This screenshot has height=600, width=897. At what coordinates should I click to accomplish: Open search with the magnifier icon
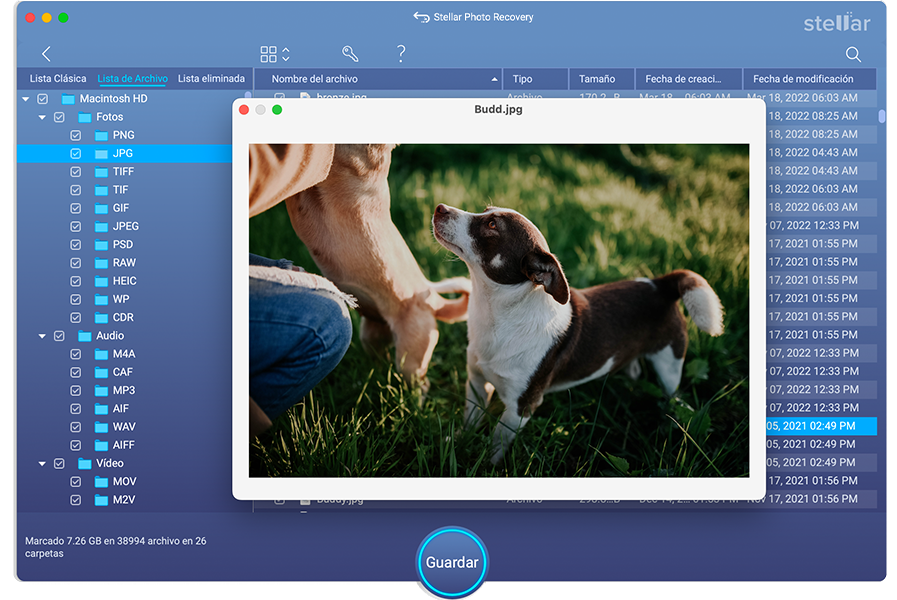coord(853,54)
